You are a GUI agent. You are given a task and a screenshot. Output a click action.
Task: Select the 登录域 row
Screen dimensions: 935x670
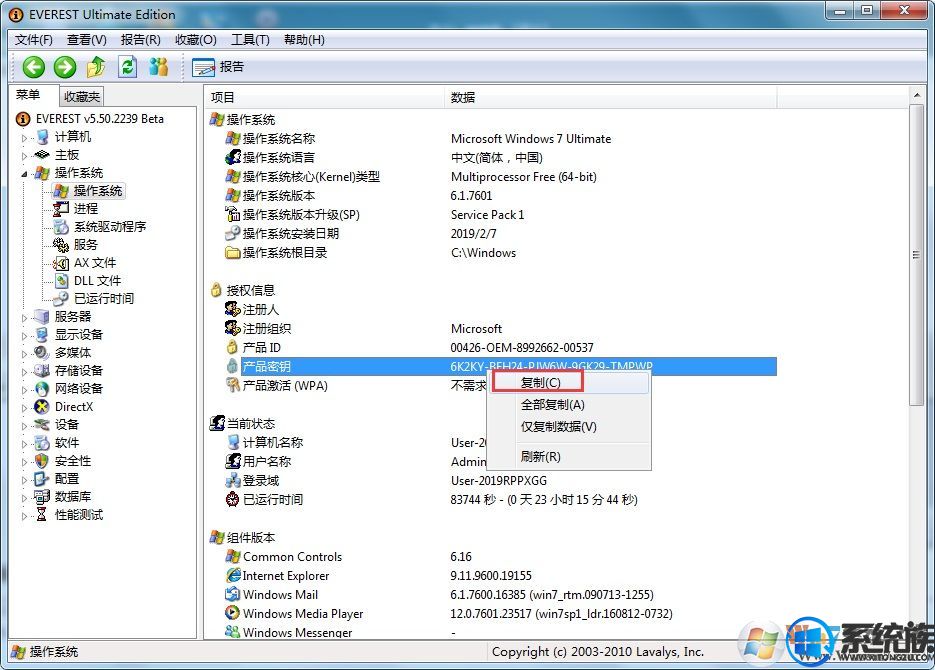coord(501,480)
